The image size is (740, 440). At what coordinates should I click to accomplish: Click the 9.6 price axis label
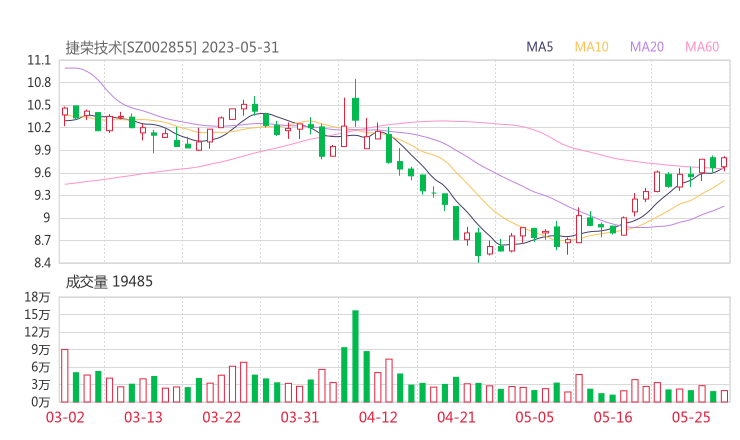pyautogui.click(x=42, y=173)
